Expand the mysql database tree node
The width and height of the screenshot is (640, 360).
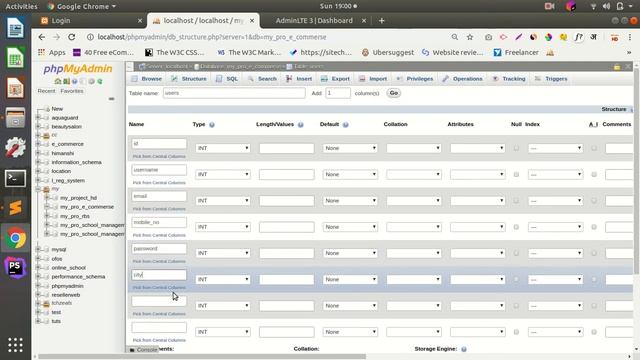38,249
